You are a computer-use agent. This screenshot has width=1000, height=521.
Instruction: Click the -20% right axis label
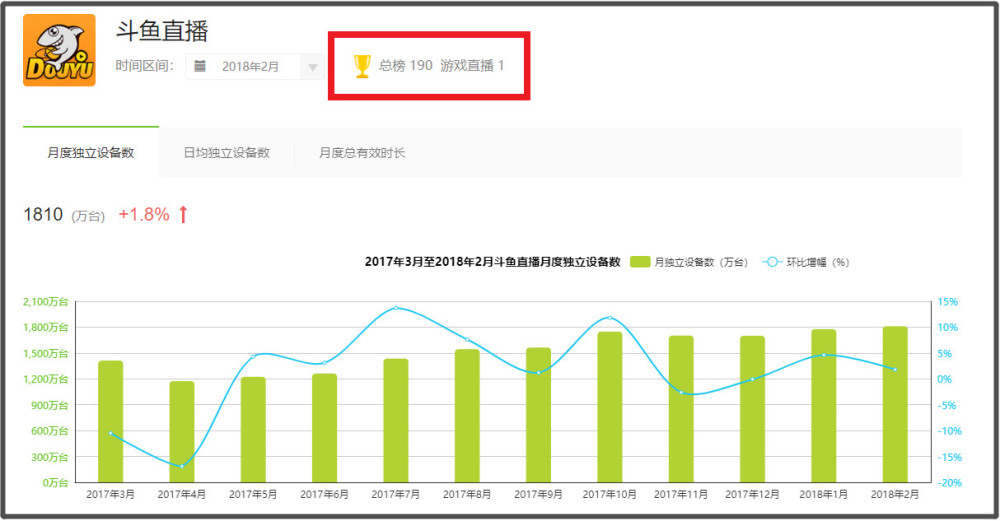coord(950,483)
